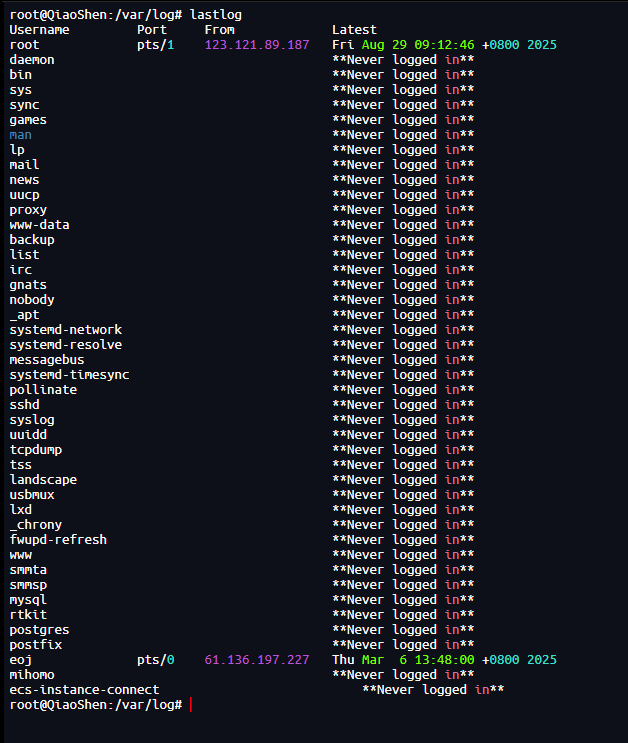Click the ecs-instance-connect username

click(84, 690)
